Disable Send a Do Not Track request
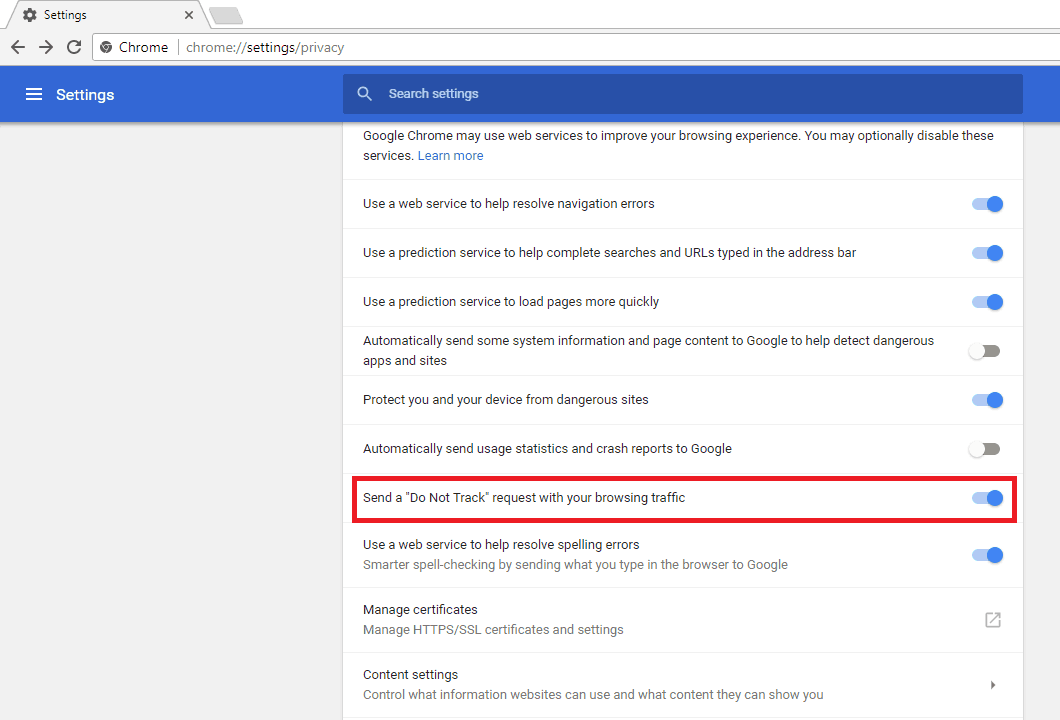 [x=987, y=498]
